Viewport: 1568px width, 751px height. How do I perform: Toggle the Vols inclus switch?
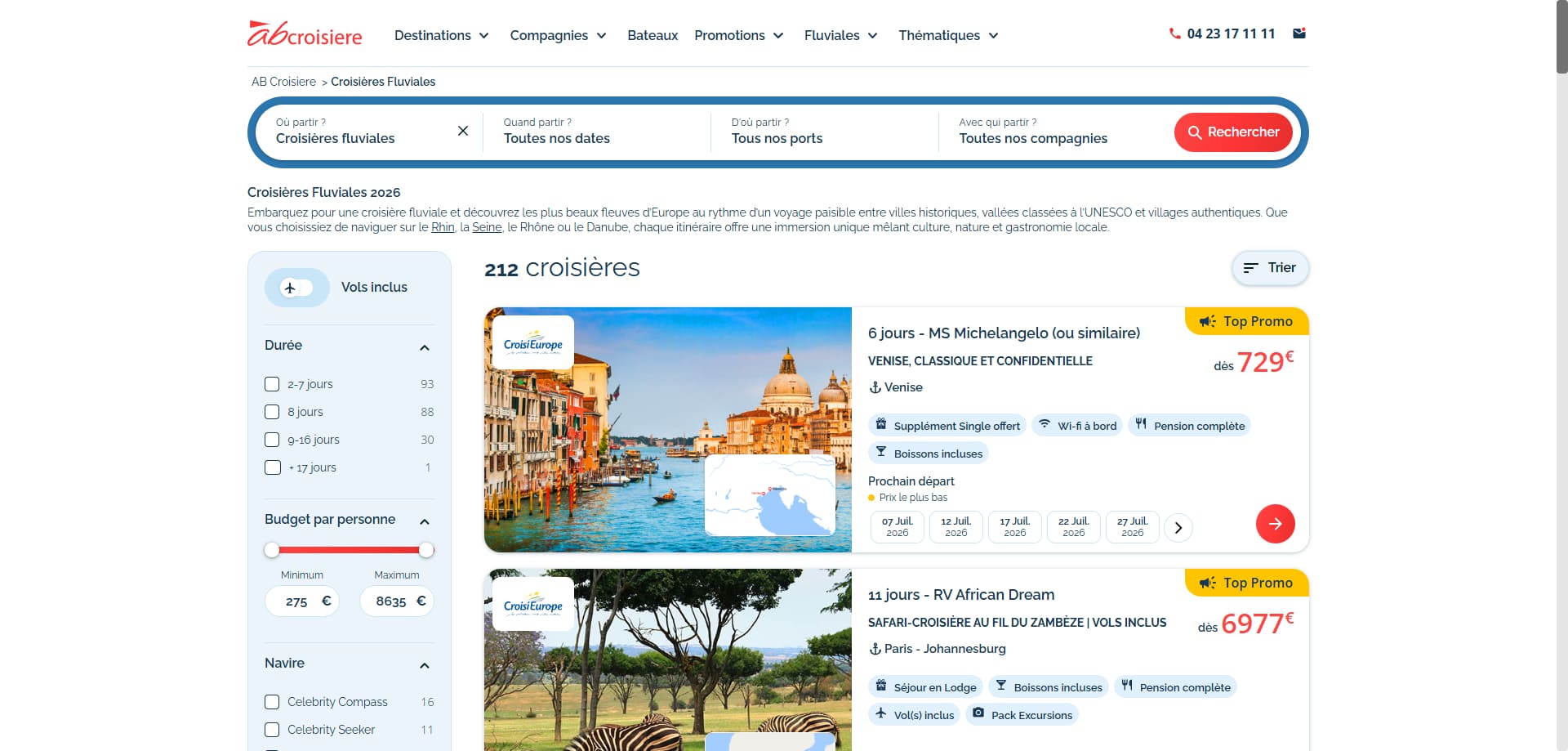point(297,288)
